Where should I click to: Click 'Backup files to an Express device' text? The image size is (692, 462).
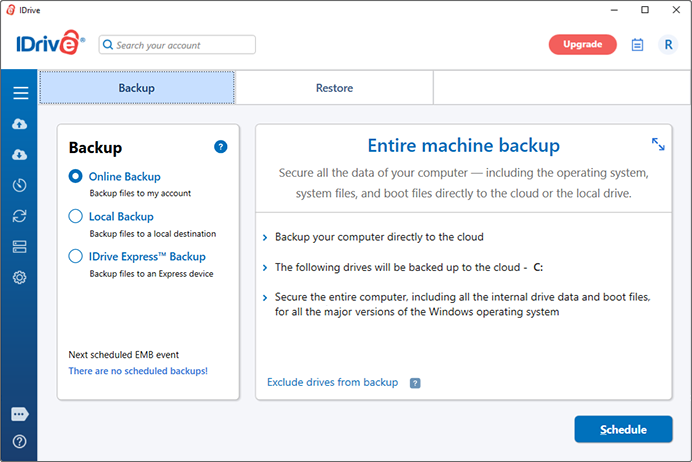click(x=151, y=274)
